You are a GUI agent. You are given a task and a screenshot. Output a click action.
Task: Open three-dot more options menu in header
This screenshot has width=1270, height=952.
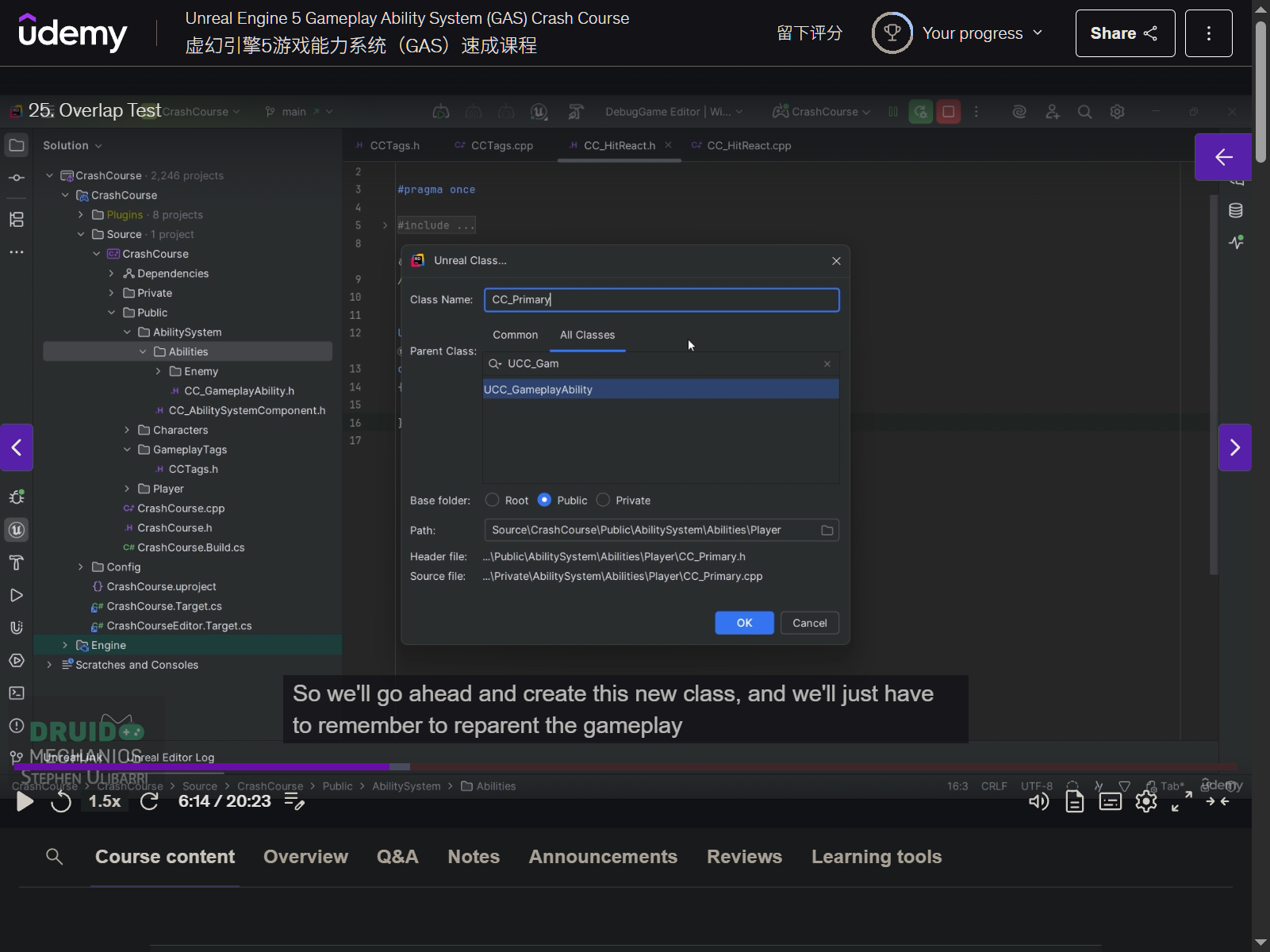click(x=1208, y=33)
